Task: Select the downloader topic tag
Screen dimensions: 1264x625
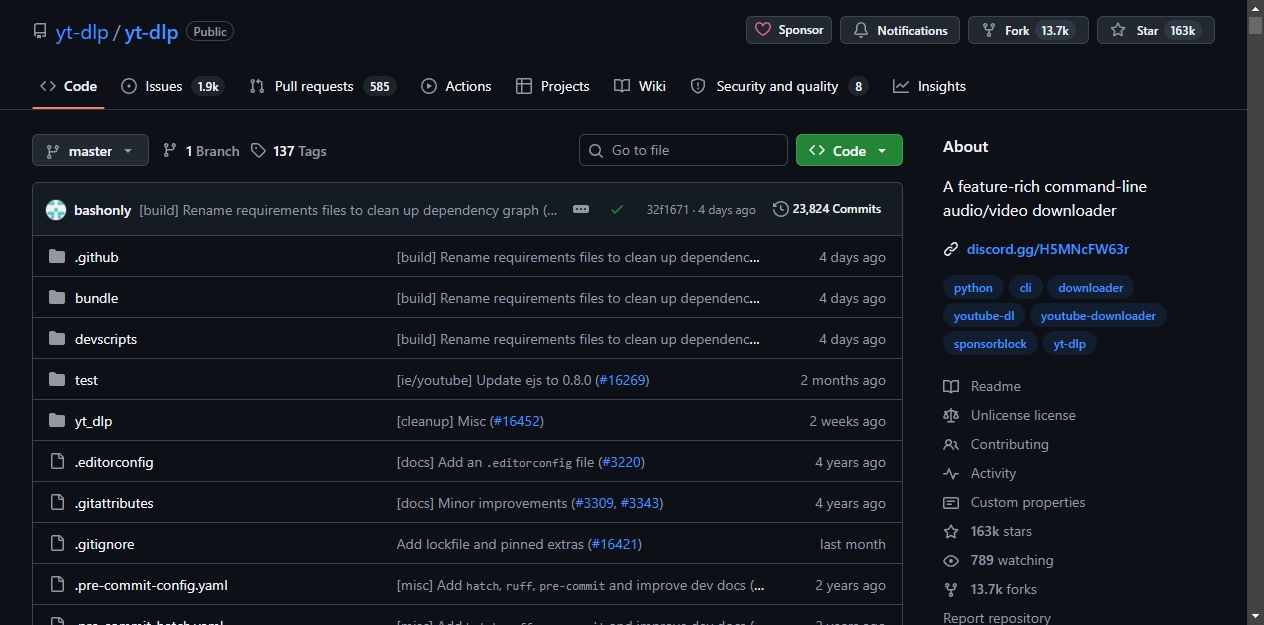Action: pyautogui.click(x=1090, y=288)
